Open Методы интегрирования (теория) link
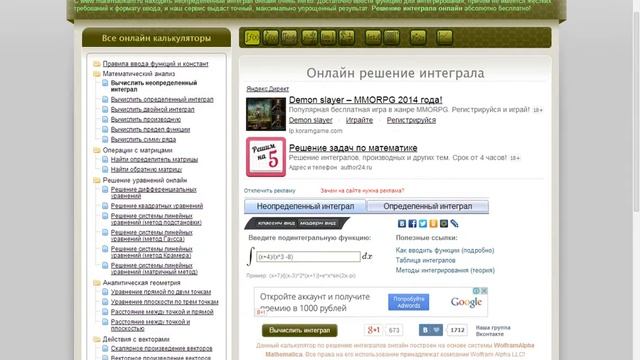The image size is (640, 360). tap(445, 270)
